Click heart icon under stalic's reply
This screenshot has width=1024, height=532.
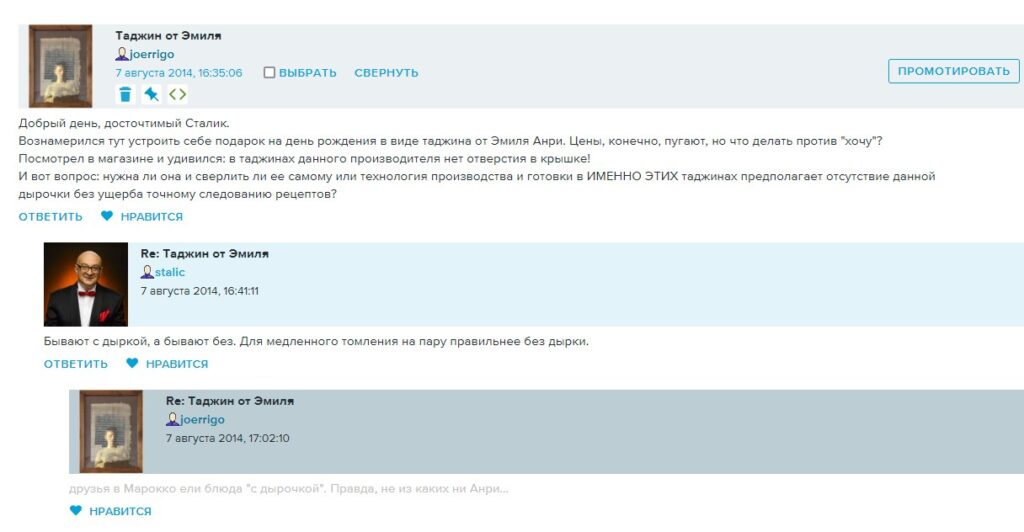[x=132, y=364]
